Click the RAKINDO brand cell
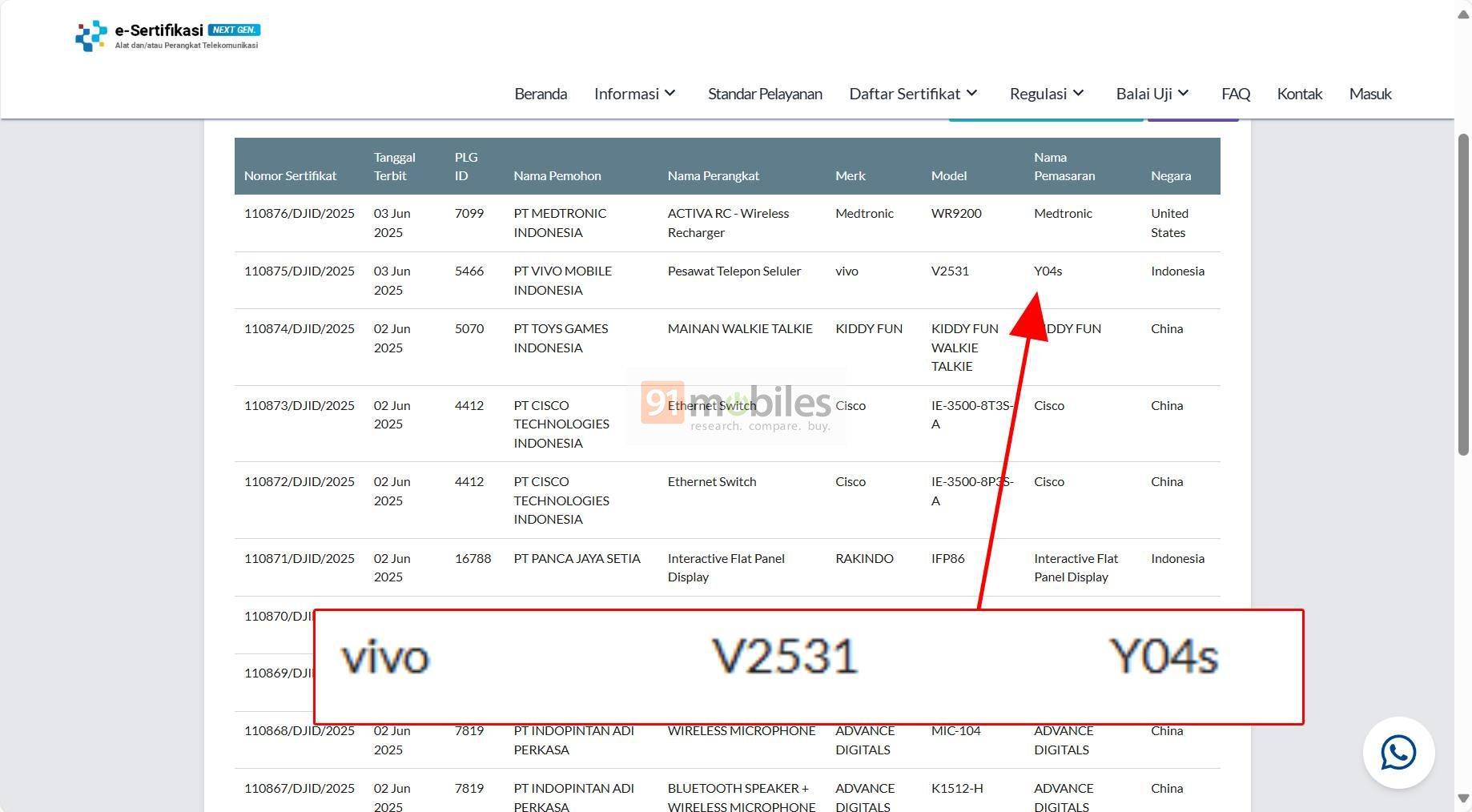Screen dimensions: 1472x812 pyautogui.click(x=864, y=558)
